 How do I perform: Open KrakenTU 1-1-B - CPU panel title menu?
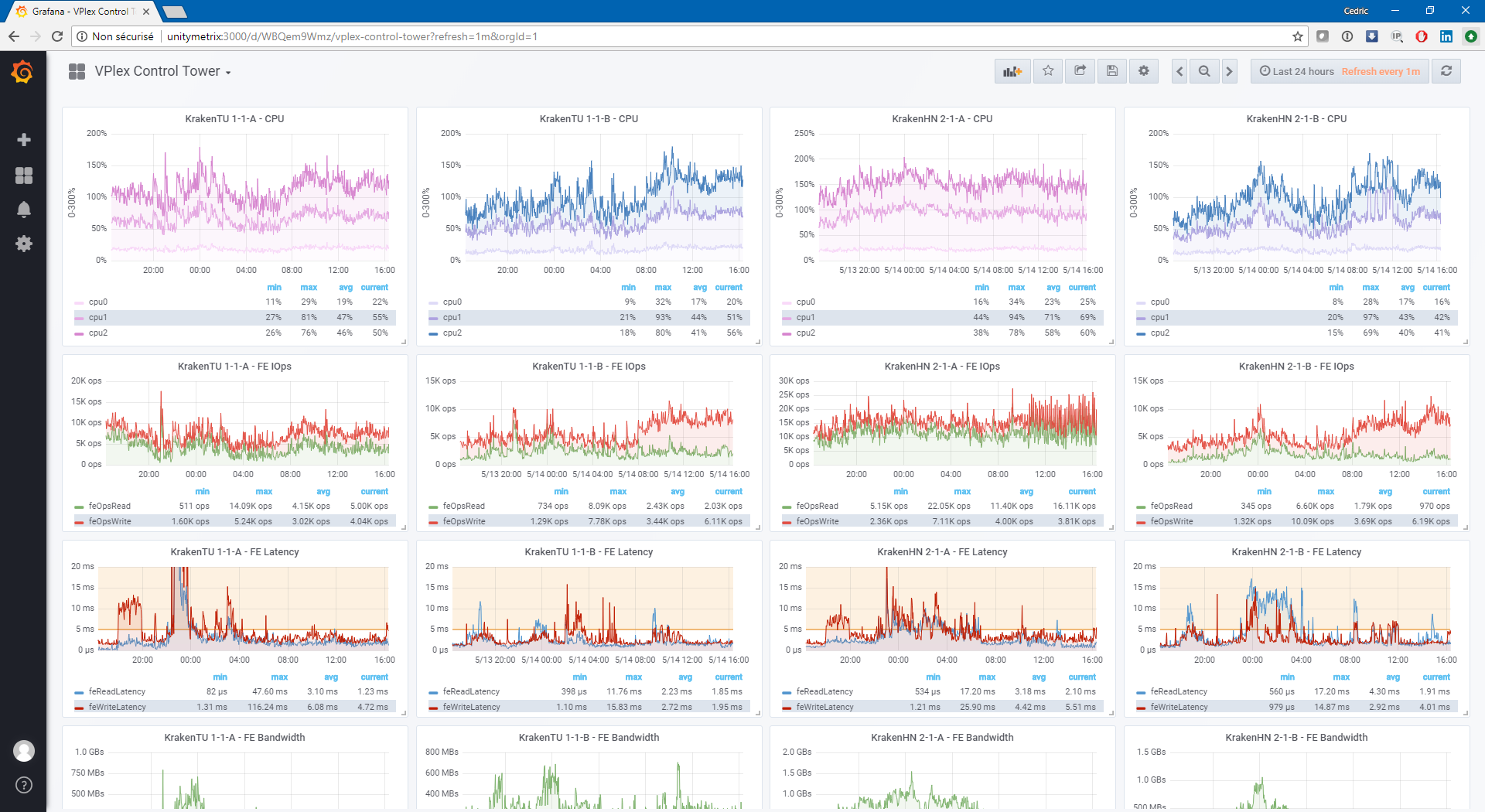tap(589, 119)
